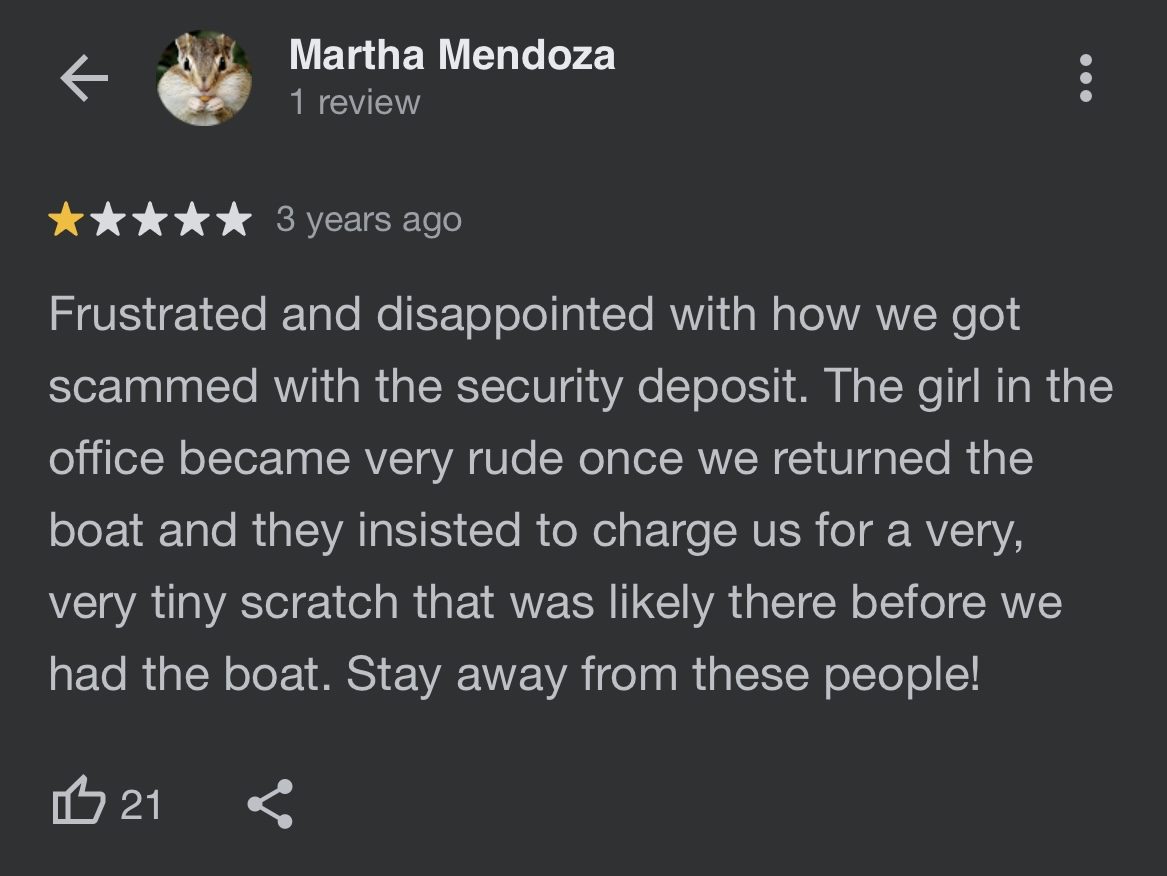The image size is (1167, 876).
Task: Tap the gold first rating star
Action: click(x=66, y=220)
